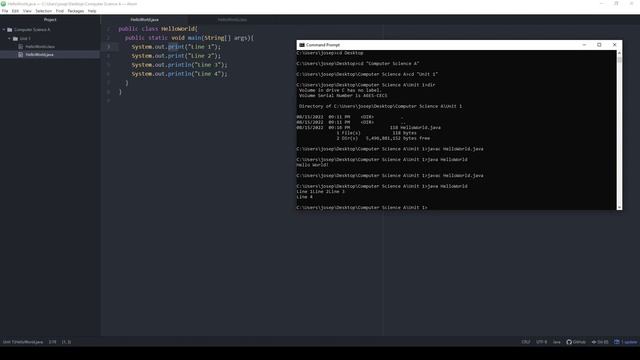Open the 1 update notification
Image resolution: width=640 pixels, height=360 pixels.
[x=629, y=342]
